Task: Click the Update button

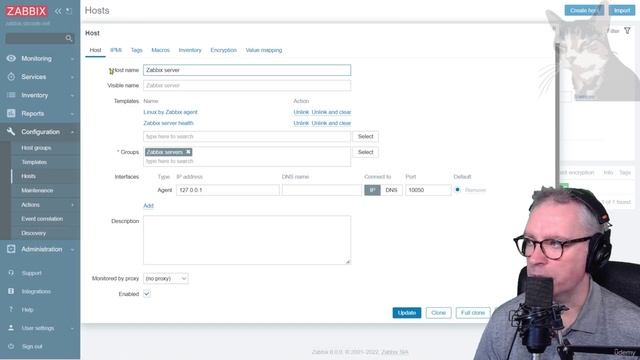Action: (407, 313)
